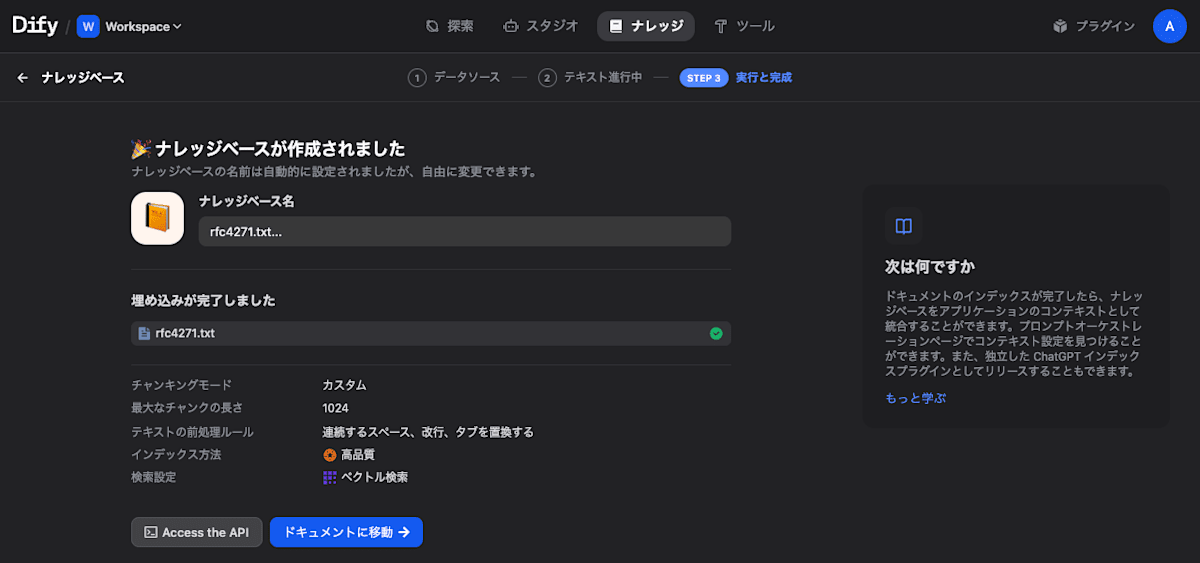1200x563 pixels.
Task: Click the 次は何ですか heading
Action: 930,267
